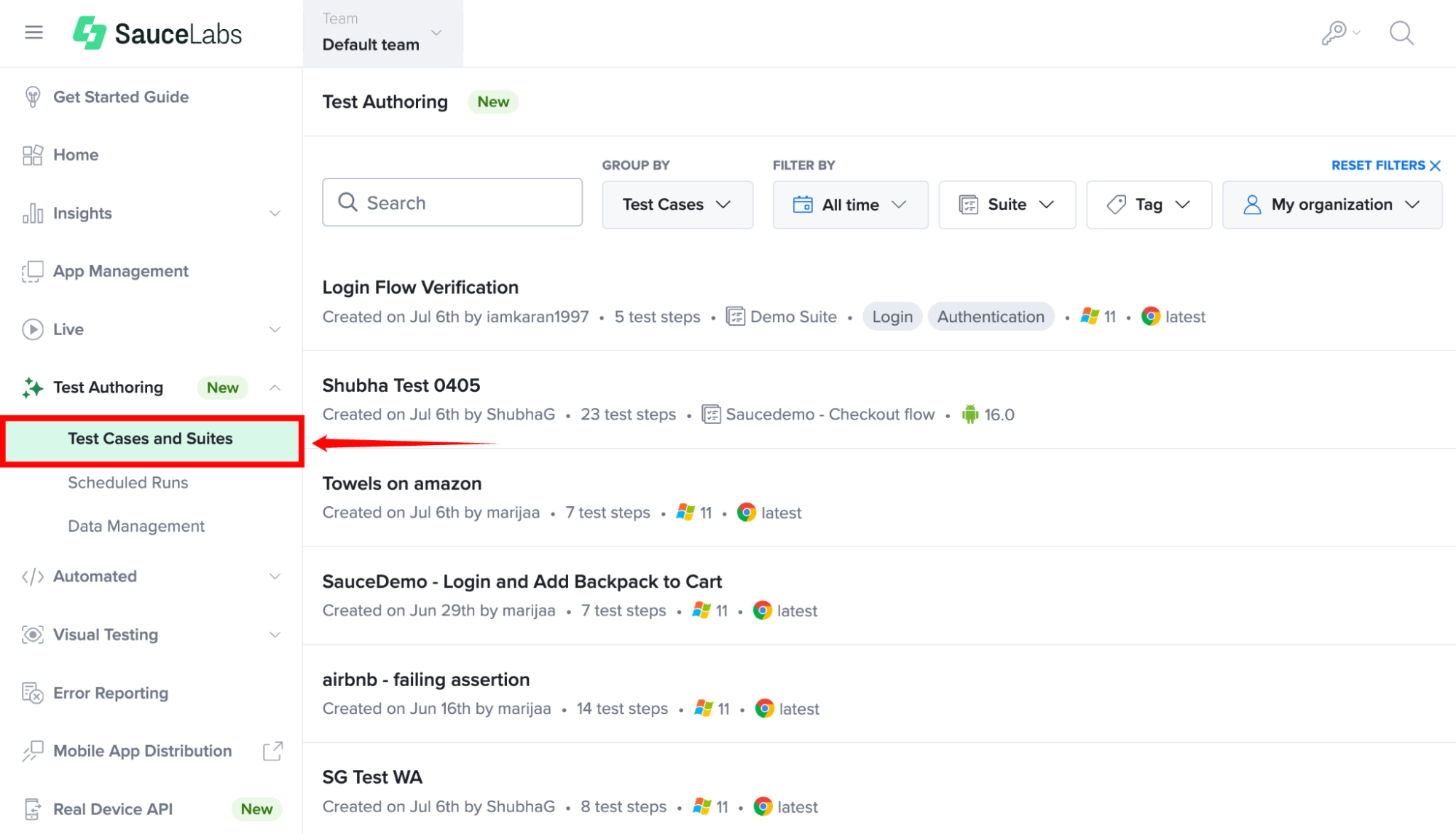
Task: Go to Scheduled Runs
Action: click(x=128, y=483)
